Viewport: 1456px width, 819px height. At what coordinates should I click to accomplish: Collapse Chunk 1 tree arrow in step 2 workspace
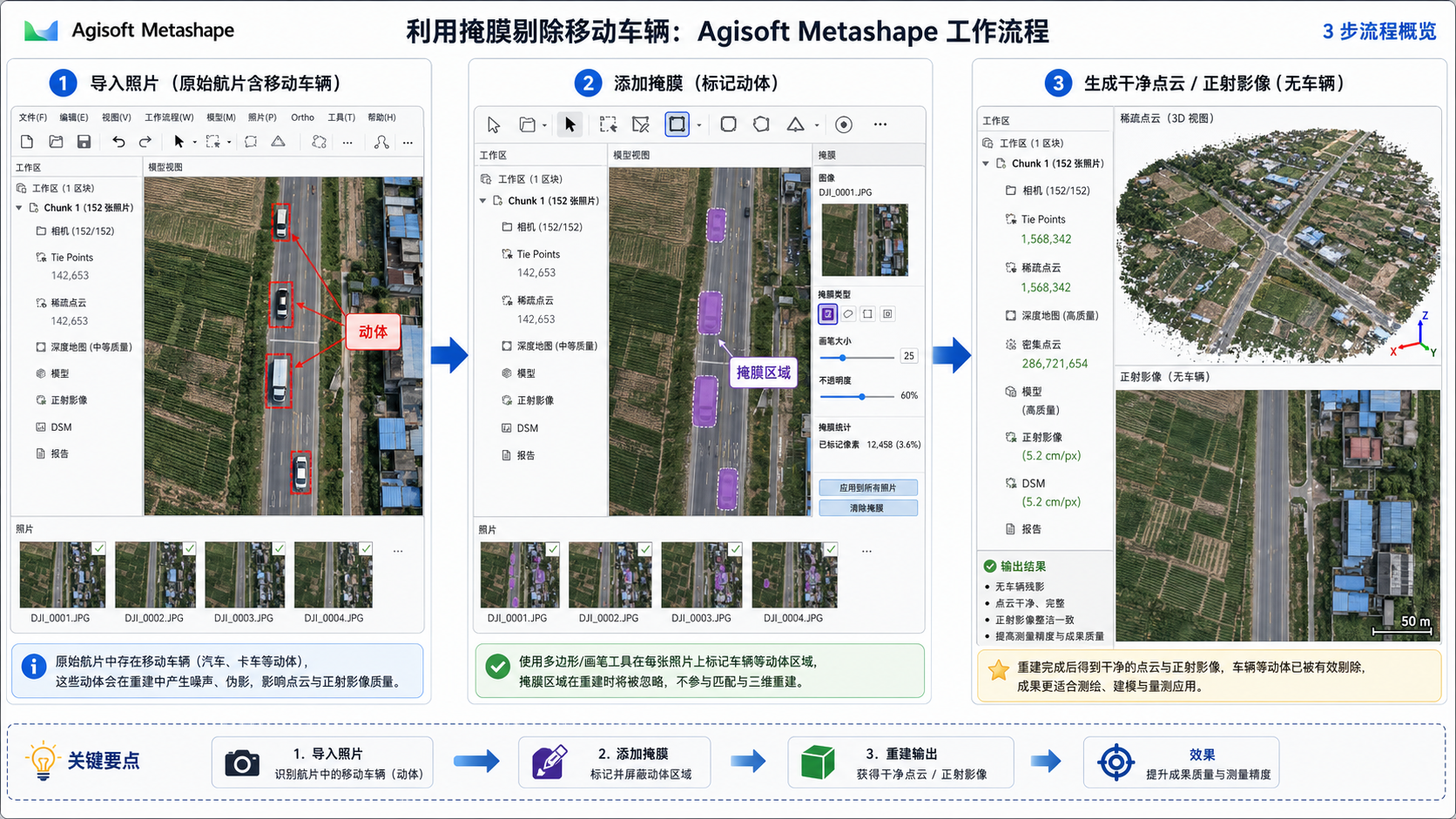tap(483, 201)
